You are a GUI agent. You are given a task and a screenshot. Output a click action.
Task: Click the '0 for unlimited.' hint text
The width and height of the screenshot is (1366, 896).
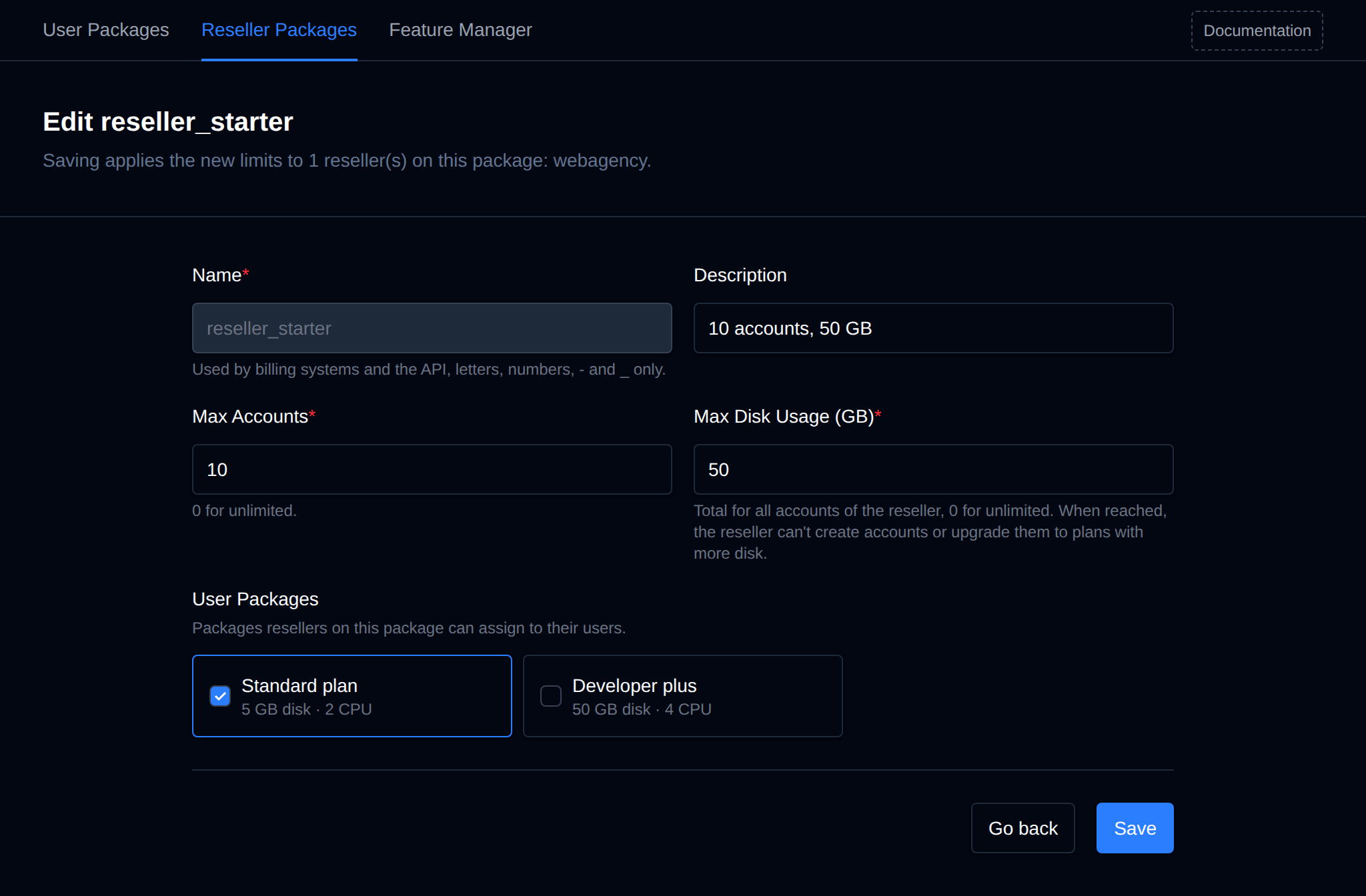[x=244, y=511]
